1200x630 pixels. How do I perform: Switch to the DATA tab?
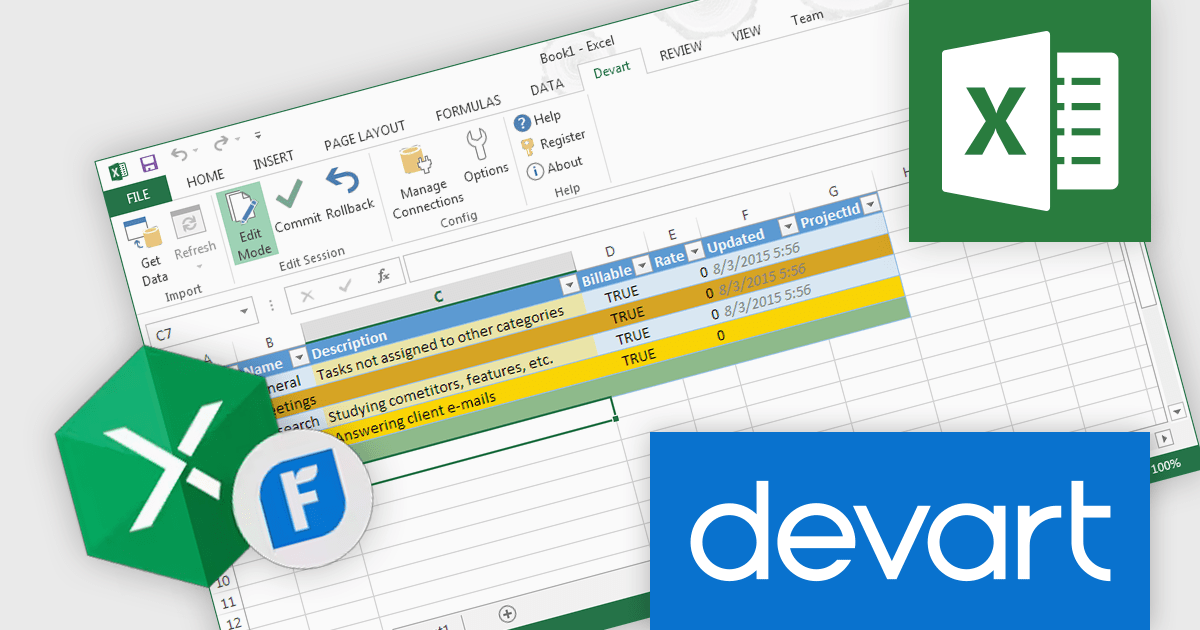(546, 88)
